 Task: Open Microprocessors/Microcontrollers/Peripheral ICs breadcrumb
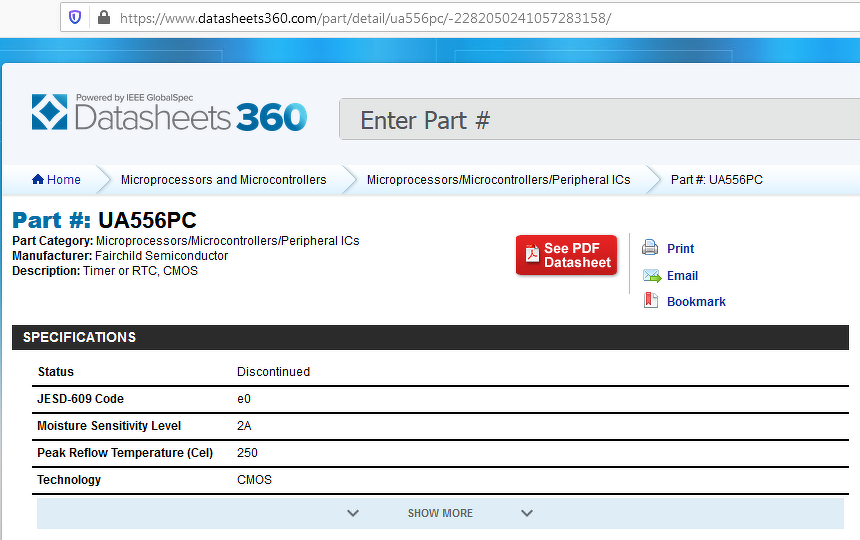click(x=498, y=180)
